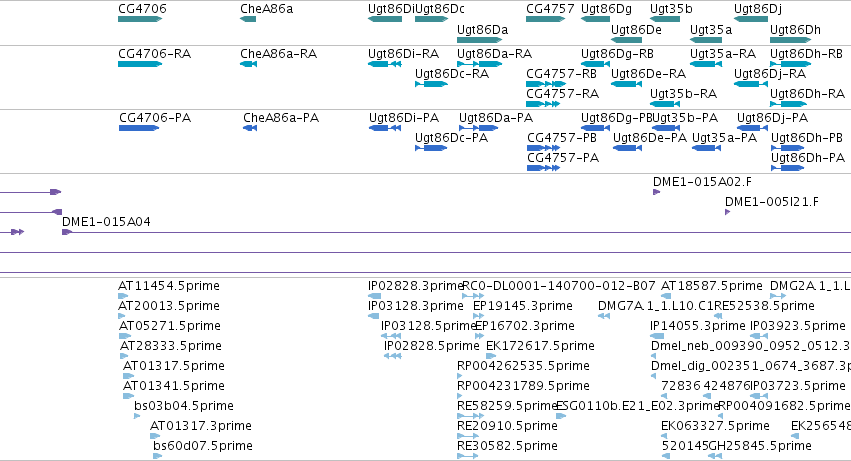Viewport: 851px width, 461px height.
Task: Click the Ugt86Da-PA protein glyph
Action: click(479, 128)
